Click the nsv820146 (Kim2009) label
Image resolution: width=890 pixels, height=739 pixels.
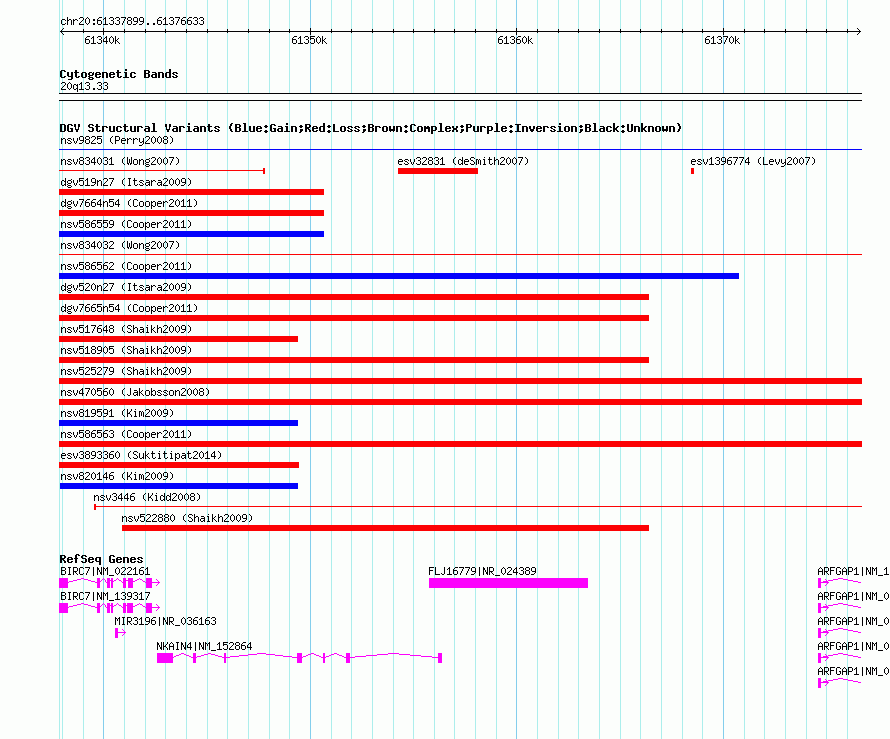pos(117,476)
